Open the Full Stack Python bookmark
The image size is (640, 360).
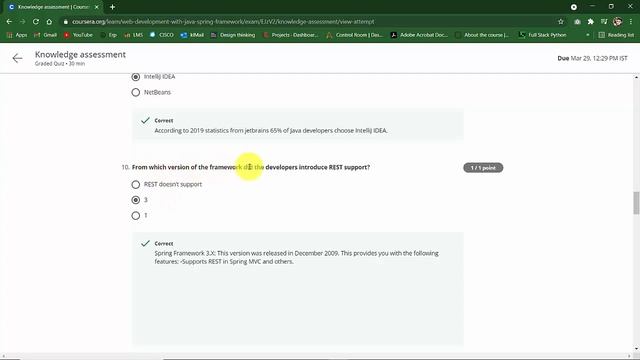[542, 35]
